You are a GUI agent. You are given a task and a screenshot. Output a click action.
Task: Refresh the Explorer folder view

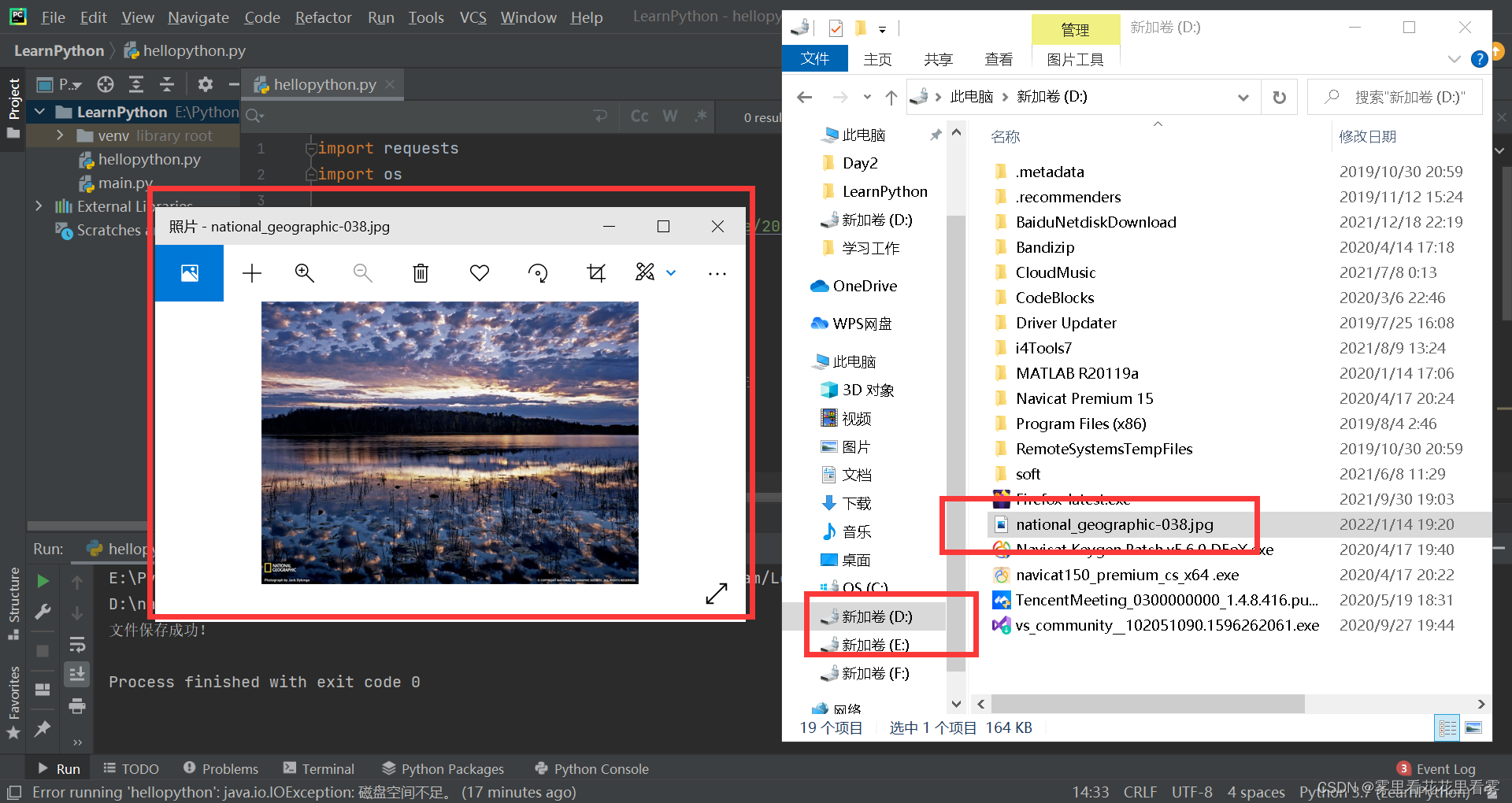pos(1280,97)
